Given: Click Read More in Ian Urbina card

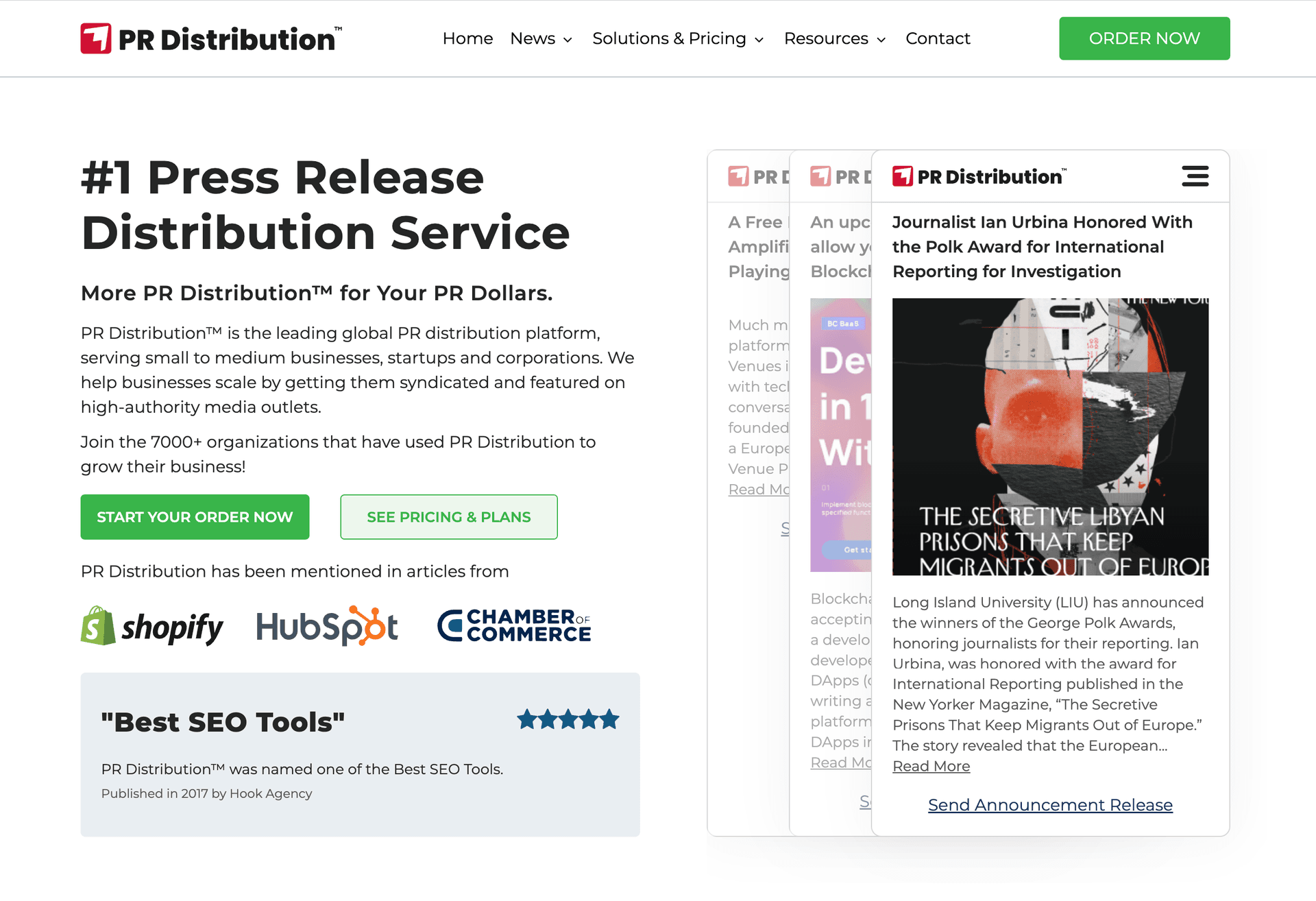Looking at the screenshot, I should [x=931, y=766].
